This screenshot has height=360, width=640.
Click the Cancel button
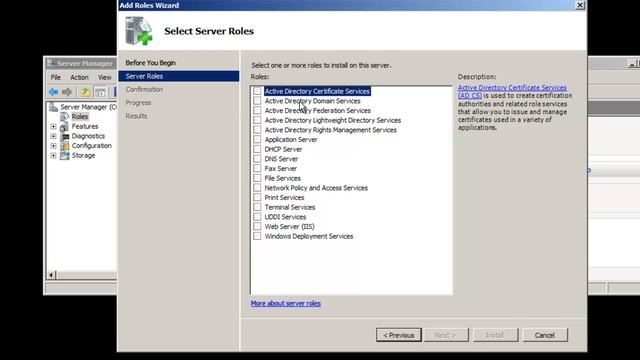pos(545,335)
